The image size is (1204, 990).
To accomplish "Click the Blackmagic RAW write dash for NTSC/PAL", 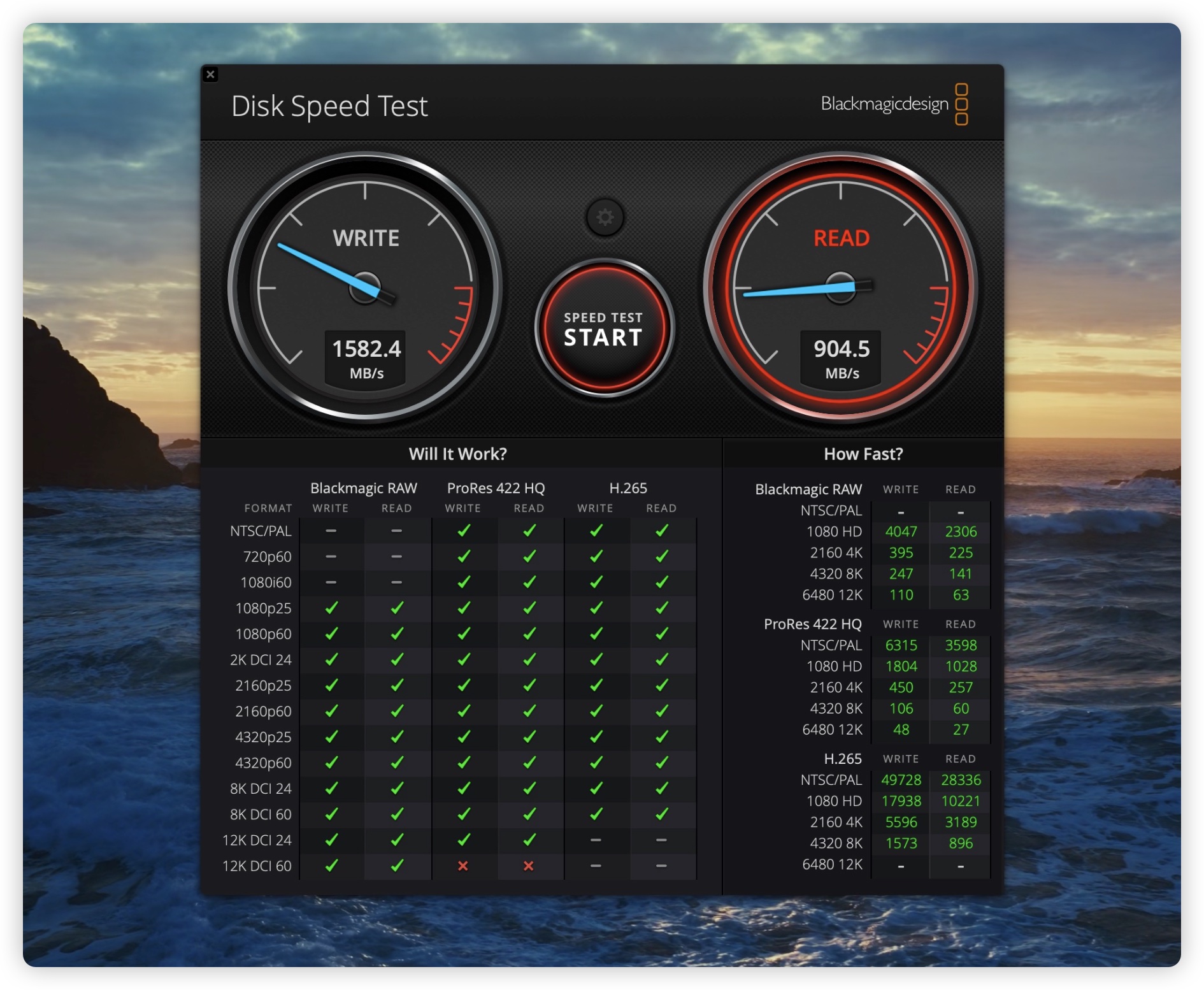I will pos(331,531).
